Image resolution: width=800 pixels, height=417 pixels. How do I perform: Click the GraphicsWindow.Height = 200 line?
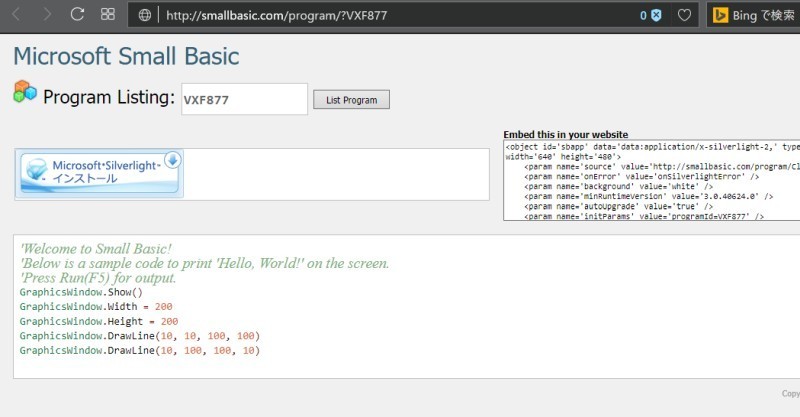click(x=99, y=321)
